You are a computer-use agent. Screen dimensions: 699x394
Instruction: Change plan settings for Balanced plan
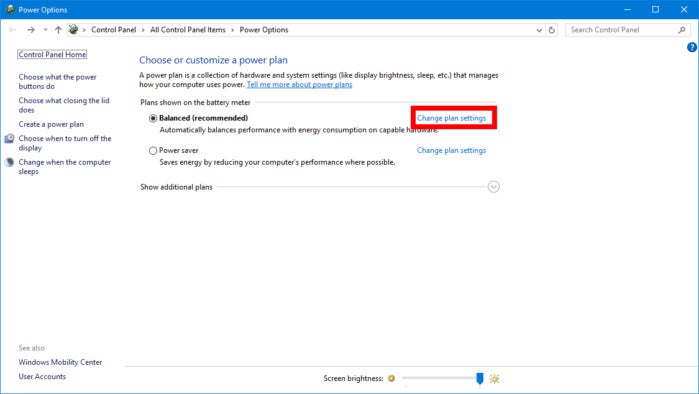451,118
